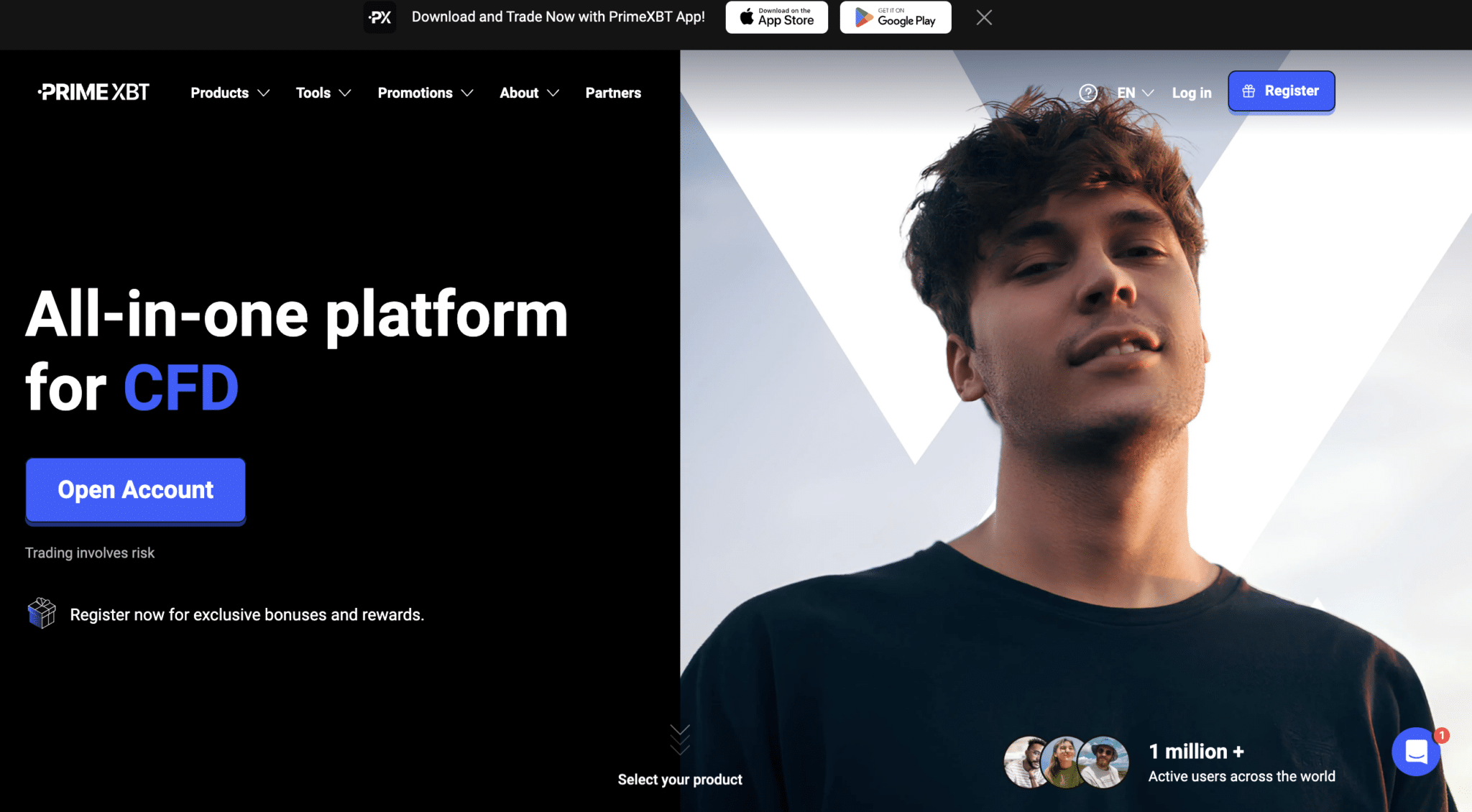The height and width of the screenshot is (812, 1472).
Task: Click the help question mark icon
Action: coord(1088,92)
